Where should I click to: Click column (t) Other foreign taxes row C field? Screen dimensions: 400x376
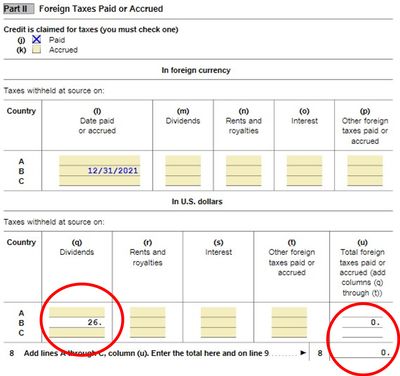pyautogui.click(x=289, y=332)
